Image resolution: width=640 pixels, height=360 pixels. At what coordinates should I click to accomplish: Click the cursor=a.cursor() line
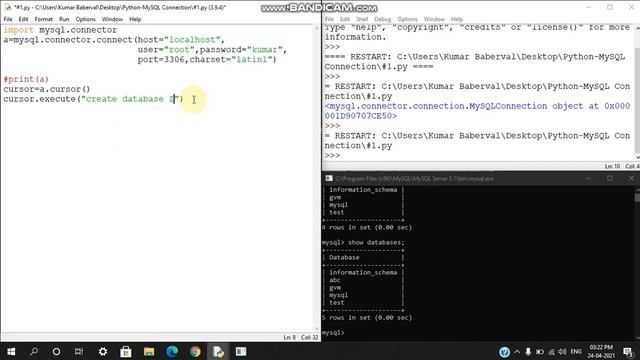[x=47, y=89]
